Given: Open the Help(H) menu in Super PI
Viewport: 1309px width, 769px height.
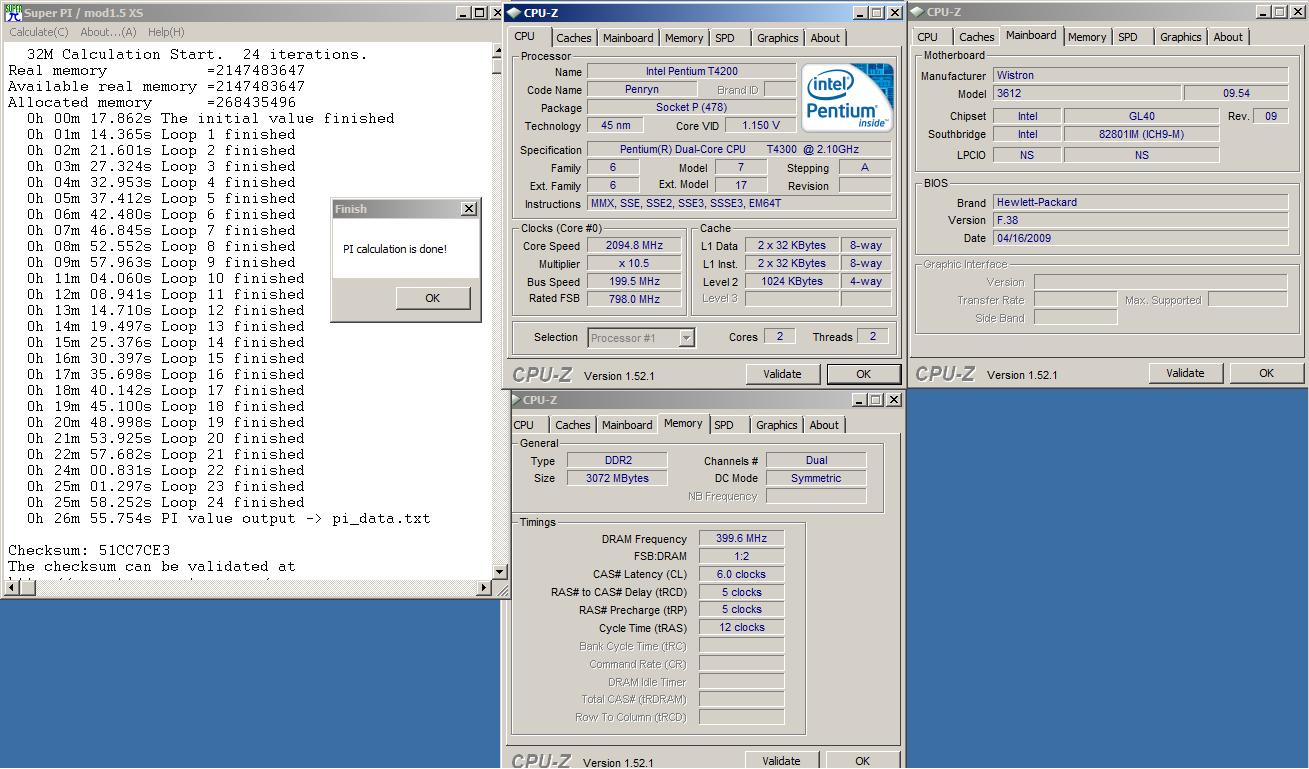Looking at the screenshot, I should coord(166,32).
